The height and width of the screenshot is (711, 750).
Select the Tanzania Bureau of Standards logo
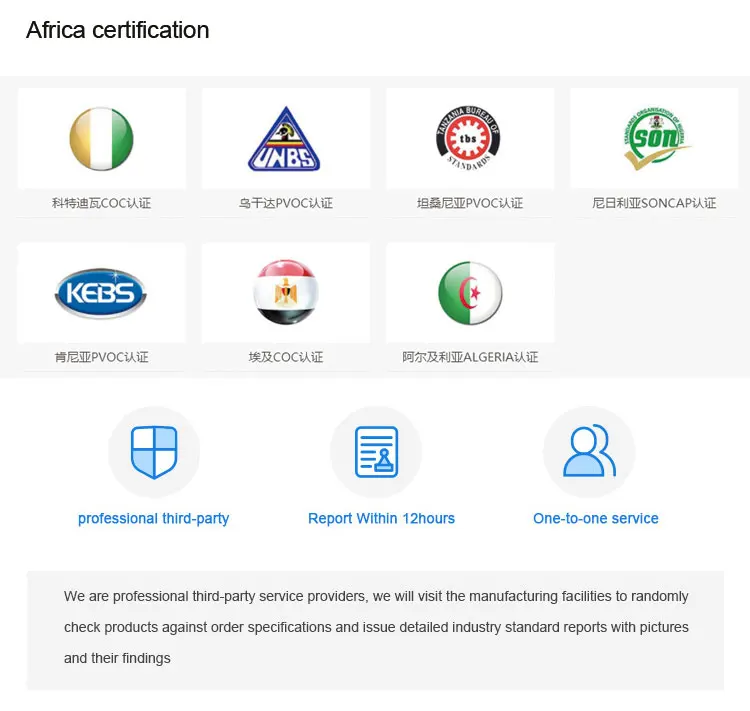(x=468, y=138)
